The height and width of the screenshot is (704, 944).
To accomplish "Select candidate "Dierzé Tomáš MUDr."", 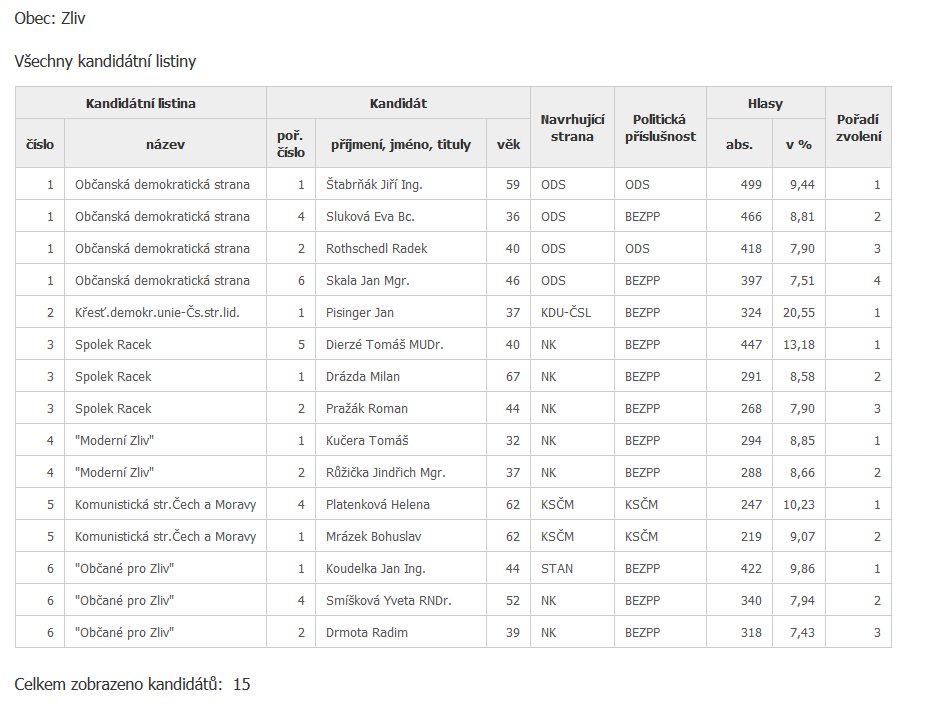I will (x=385, y=344).
